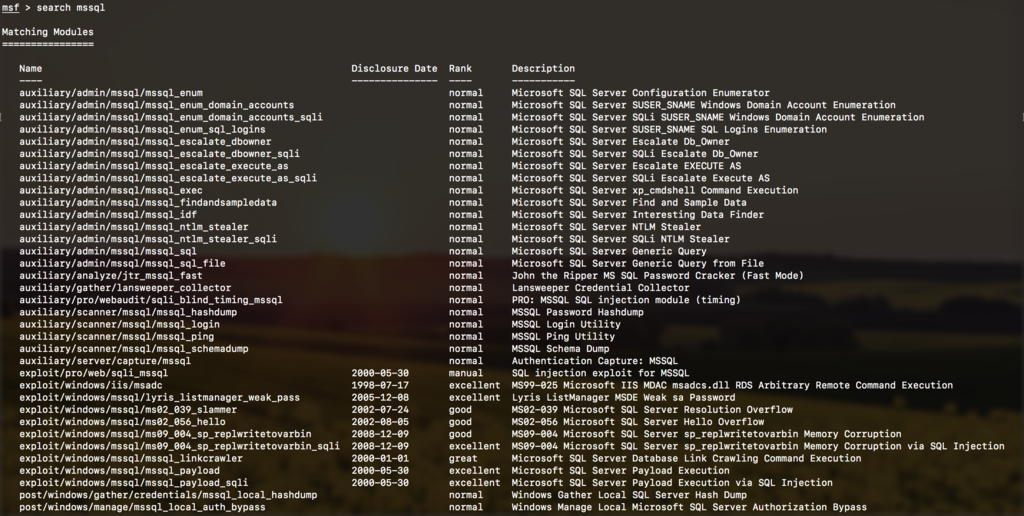The image size is (1024, 516).
Task: Click the 'Description' column header
Action: (543, 69)
